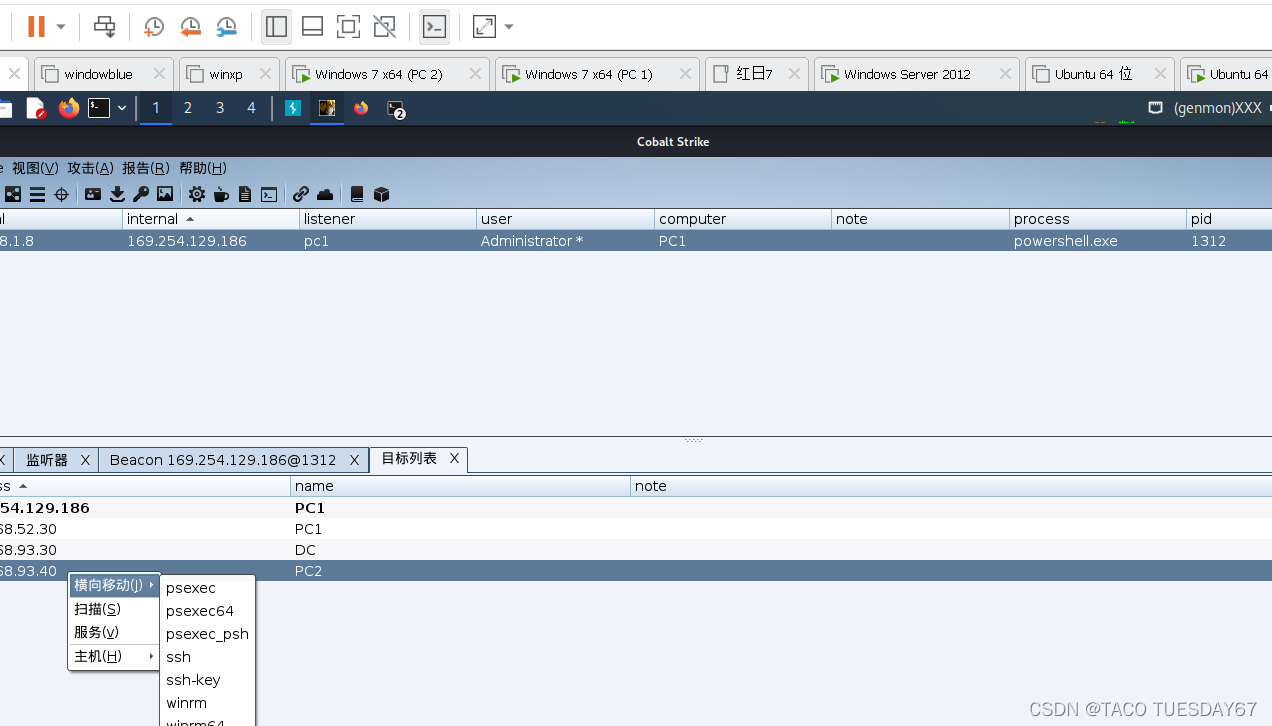Show the target view crosshair icon

tap(61, 194)
